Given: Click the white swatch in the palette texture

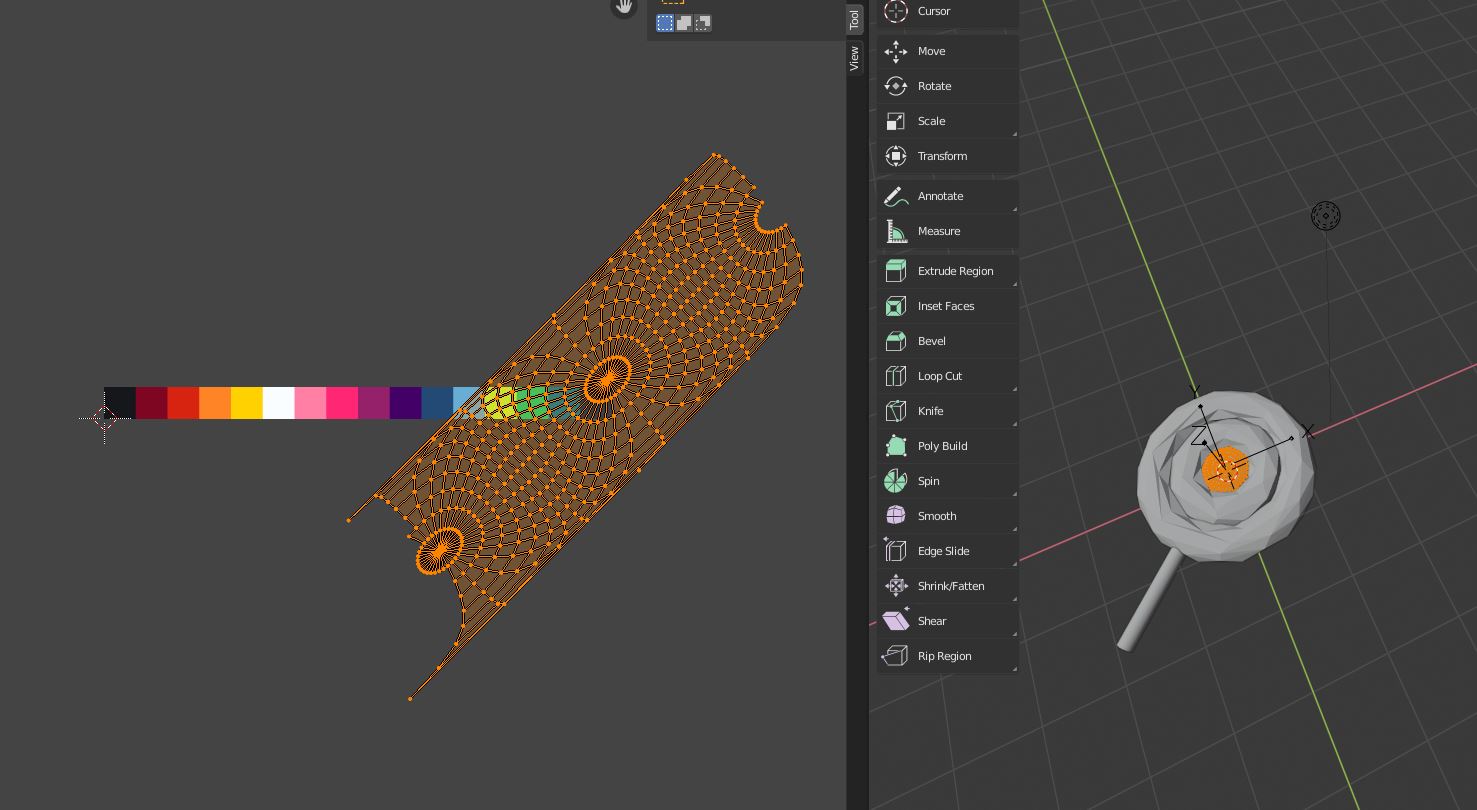Looking at the screenshot, I should click(x=278, y=403).
